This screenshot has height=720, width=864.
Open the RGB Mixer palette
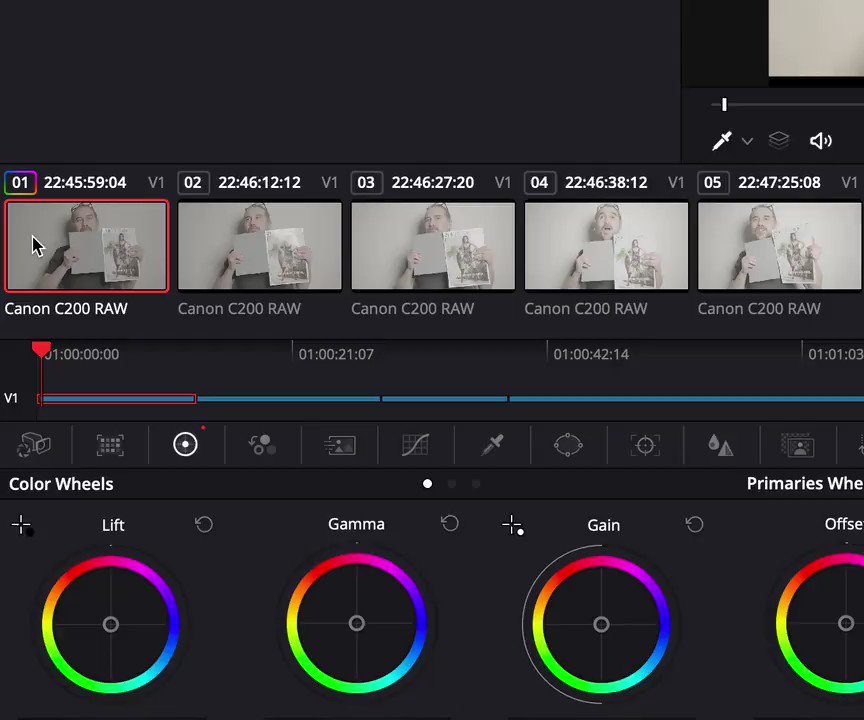click(262, 445)
